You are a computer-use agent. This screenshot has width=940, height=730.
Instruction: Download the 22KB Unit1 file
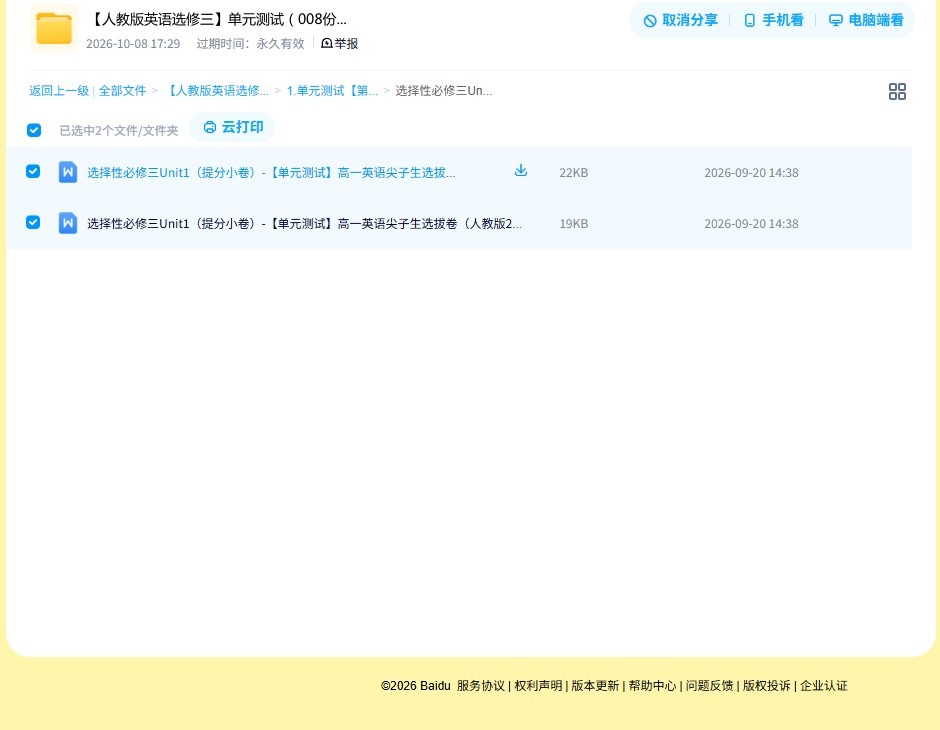pos(521,171)
